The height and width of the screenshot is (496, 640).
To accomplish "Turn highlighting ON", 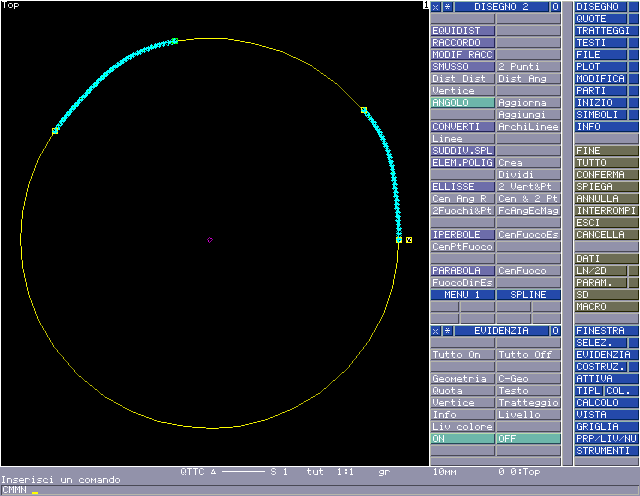I will click(x=463, y=439).
